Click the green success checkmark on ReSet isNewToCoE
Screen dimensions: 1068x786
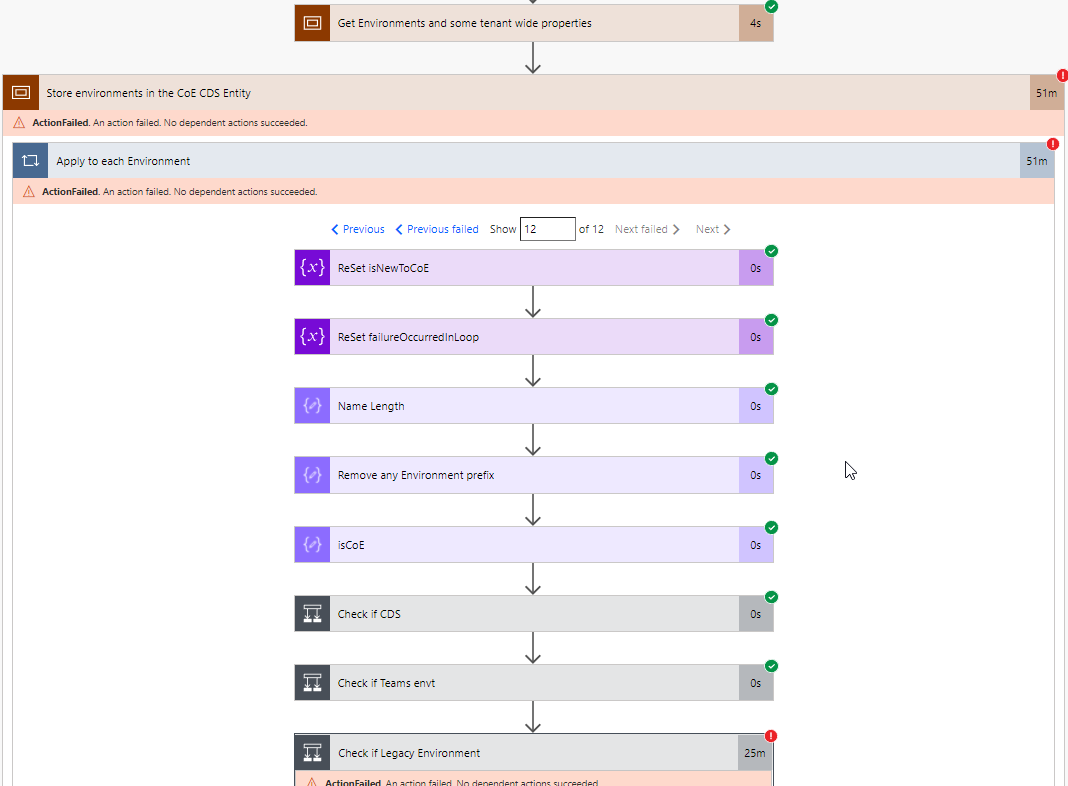pos(770,251)
